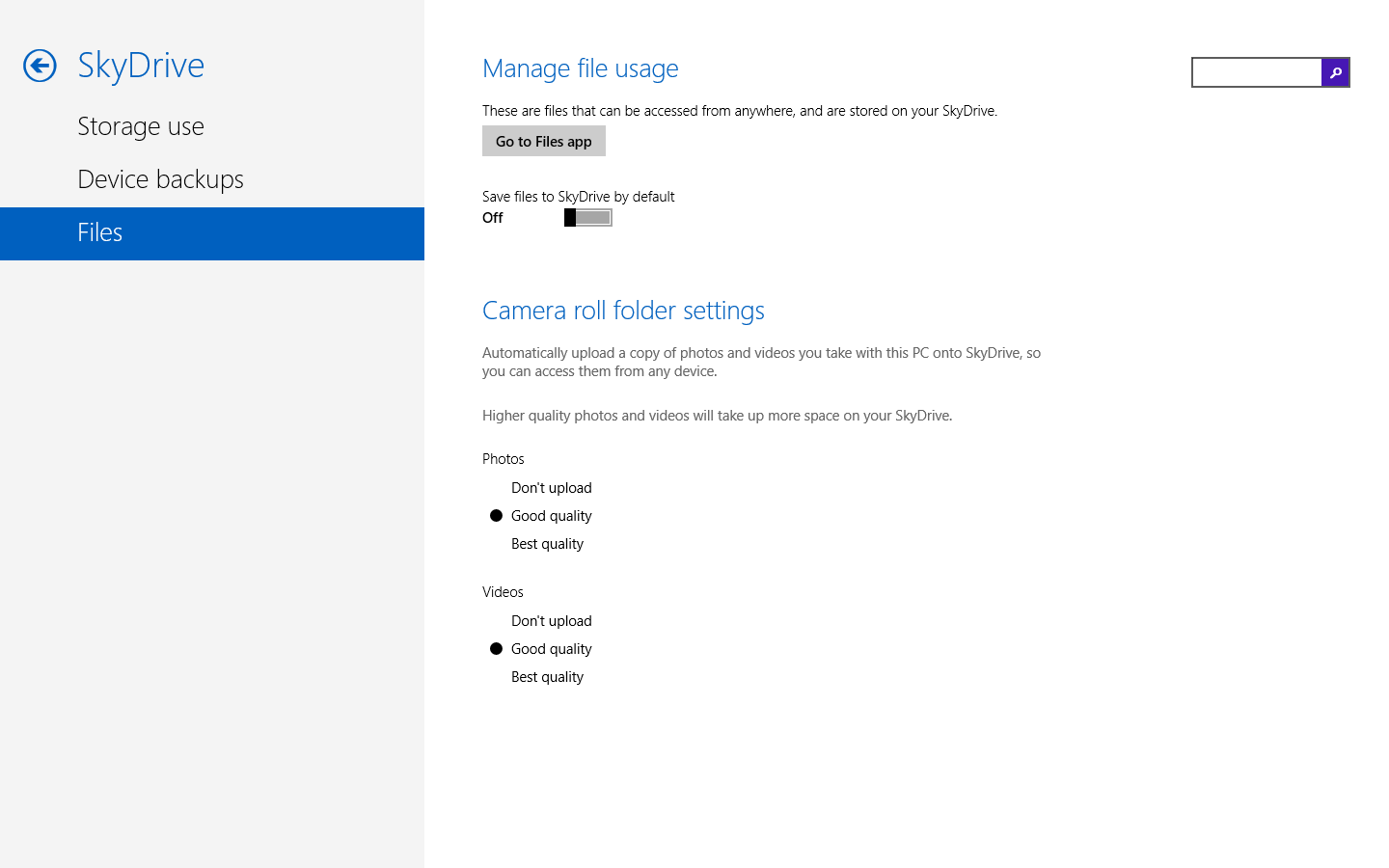Click the Photos section label

point(504,459)
